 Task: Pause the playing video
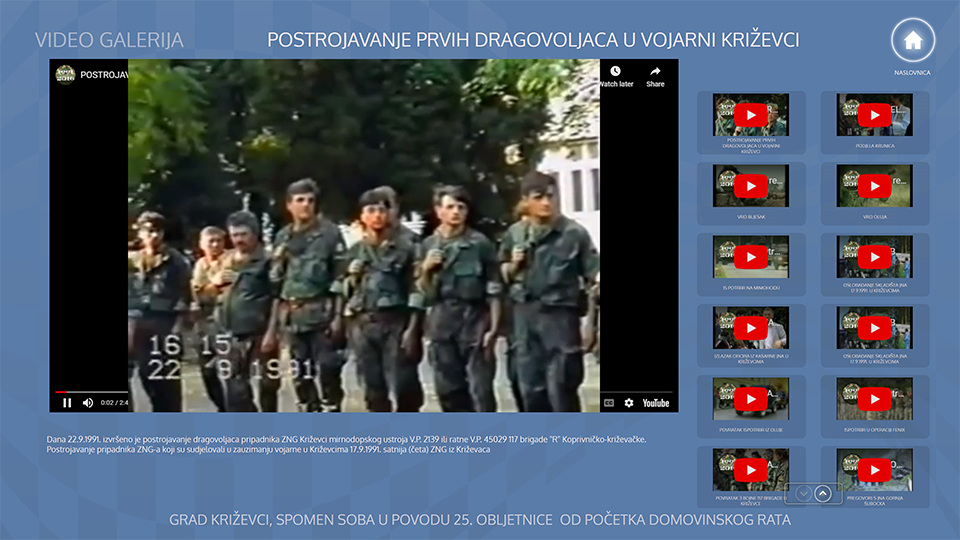tap(67, 403)
